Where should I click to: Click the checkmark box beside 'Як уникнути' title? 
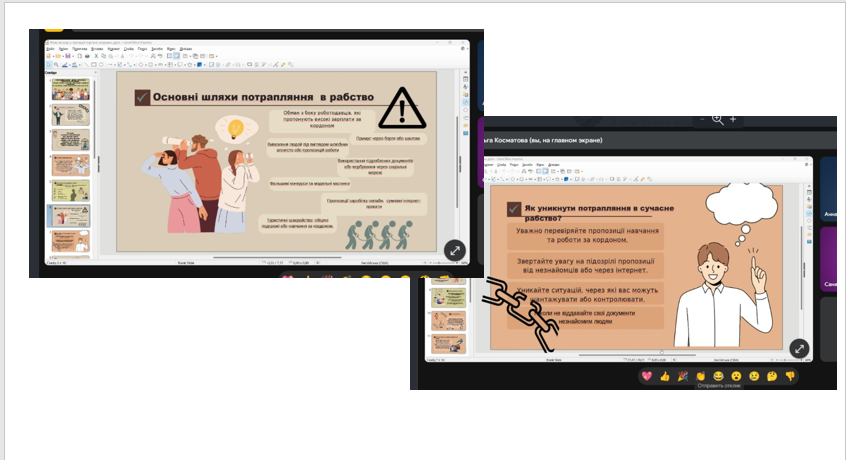[512, 209]
